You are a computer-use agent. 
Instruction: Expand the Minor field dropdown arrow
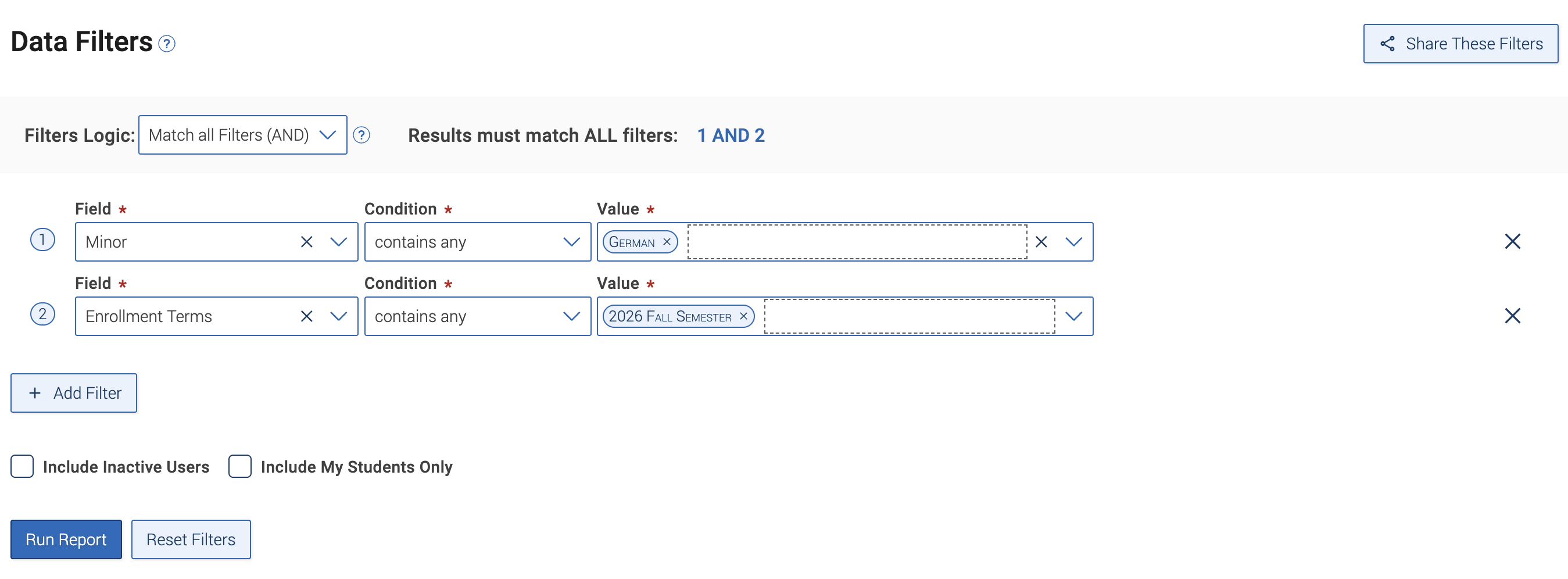click(338, 242)
